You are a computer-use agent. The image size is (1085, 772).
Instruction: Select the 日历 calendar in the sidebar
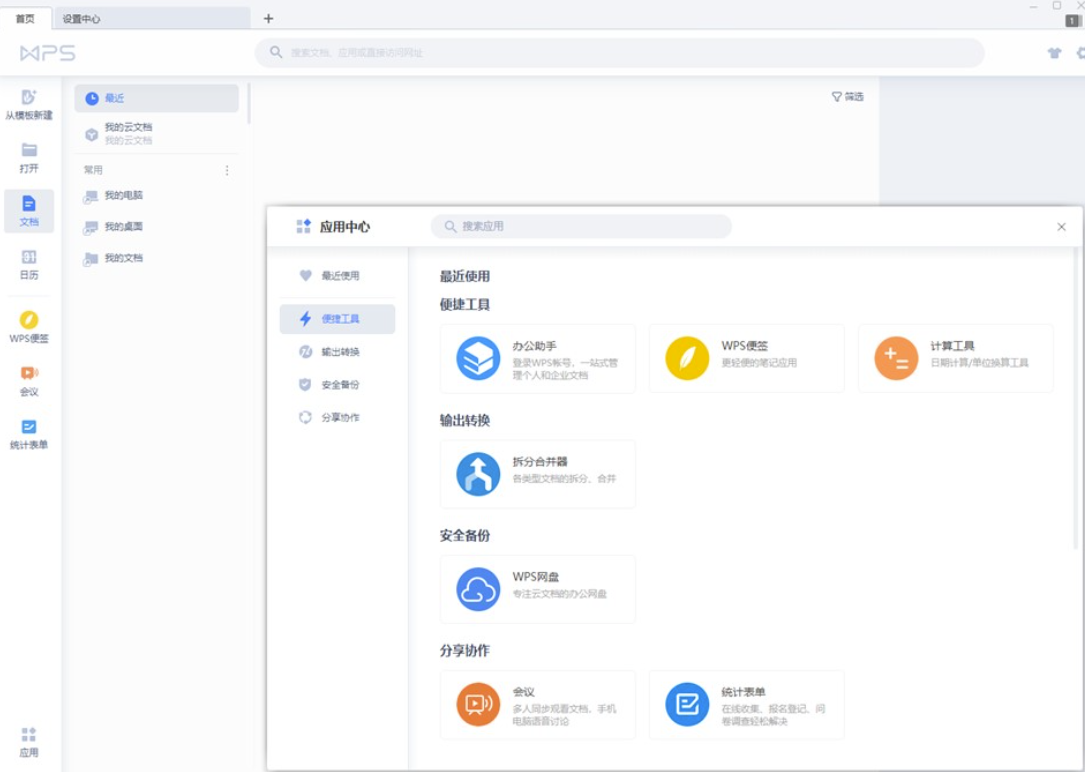pyautogui.click(x=29, y=266)
